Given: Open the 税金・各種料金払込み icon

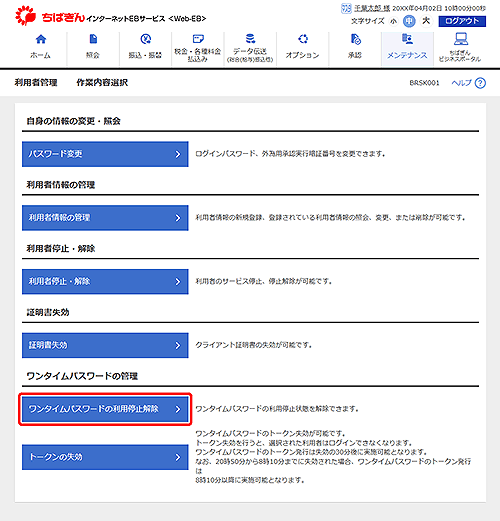Looking at the screenshot, I should pyautogui.click(x=198, y=39).
